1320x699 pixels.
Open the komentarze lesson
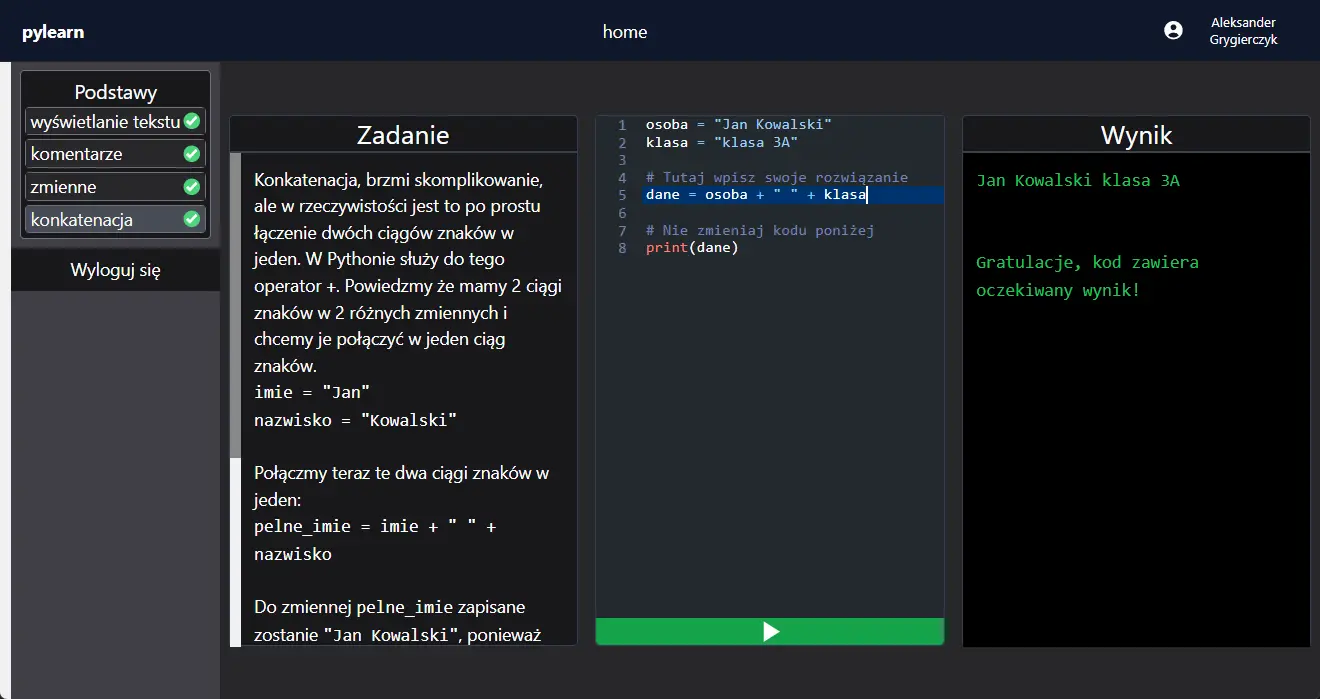(x=77, y=154)
